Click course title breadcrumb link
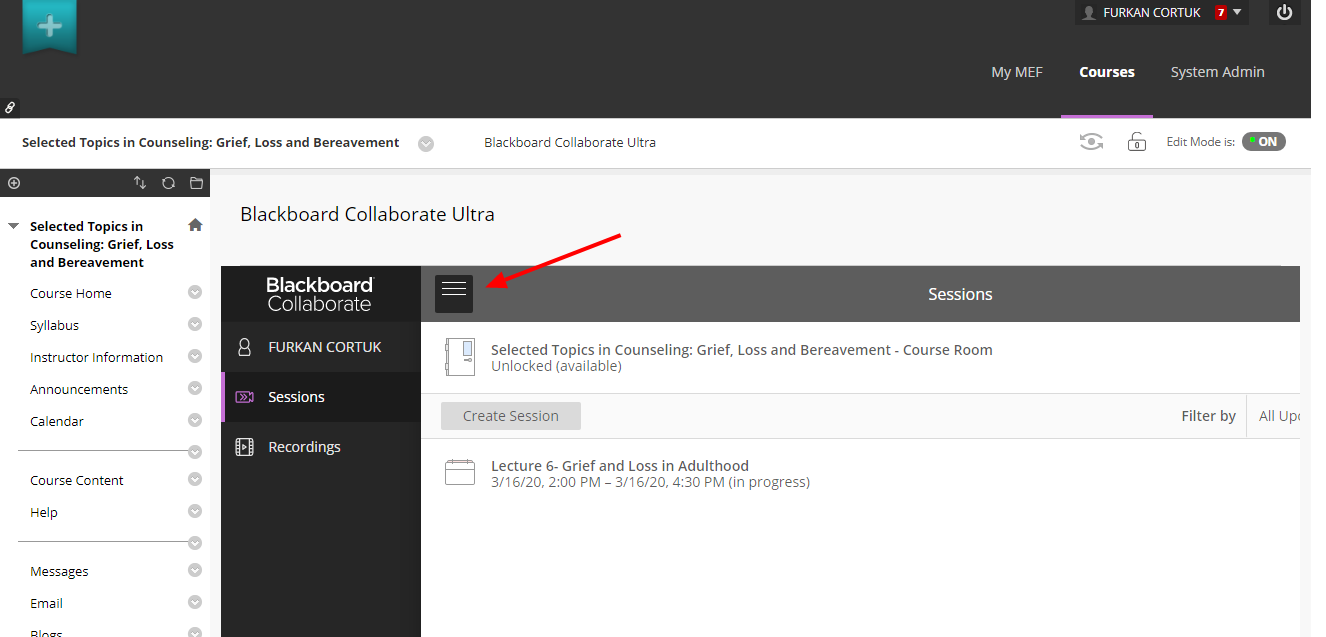 click(211, 143)
